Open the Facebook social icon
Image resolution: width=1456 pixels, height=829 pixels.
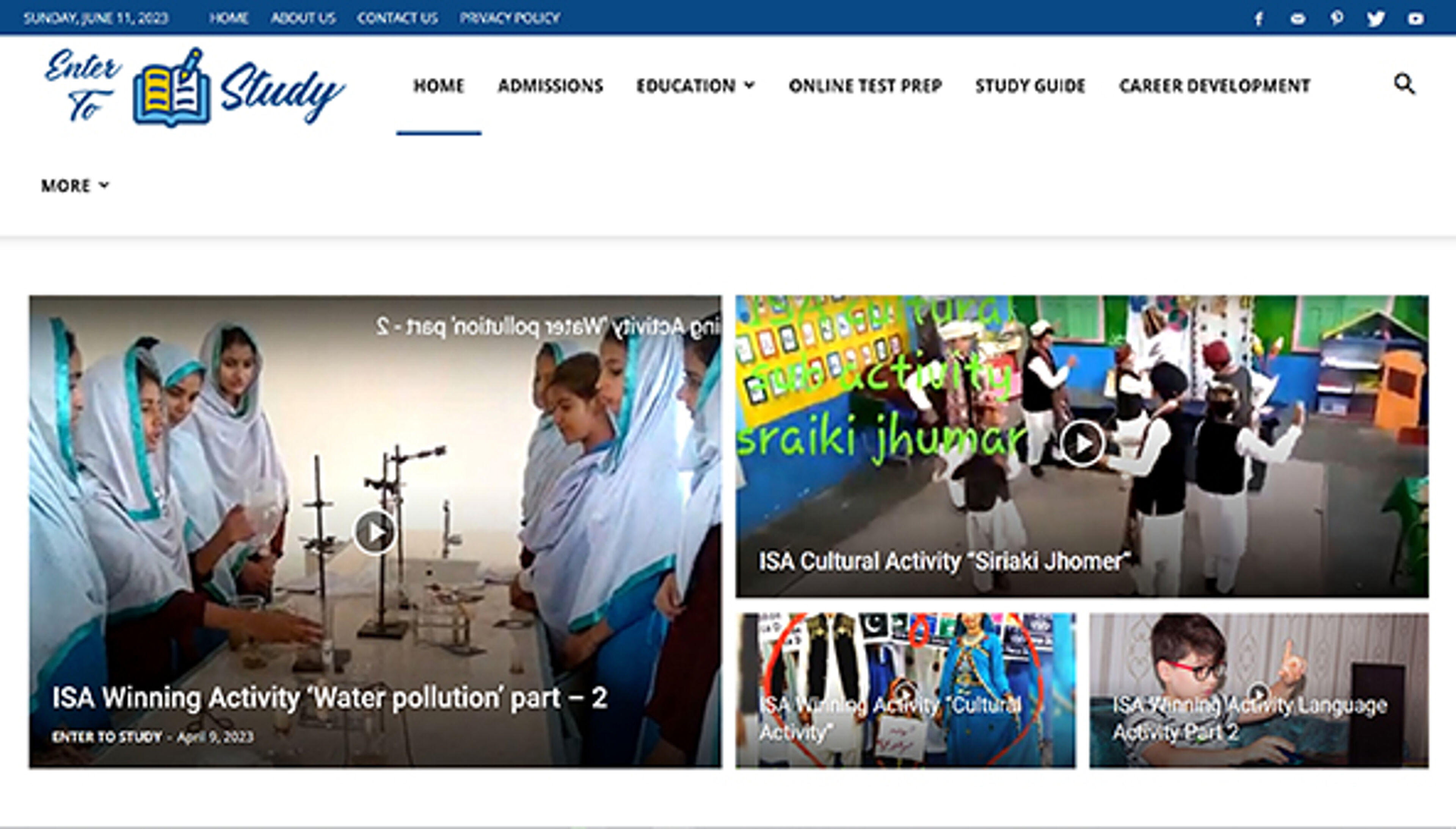tap(1258, 19)
